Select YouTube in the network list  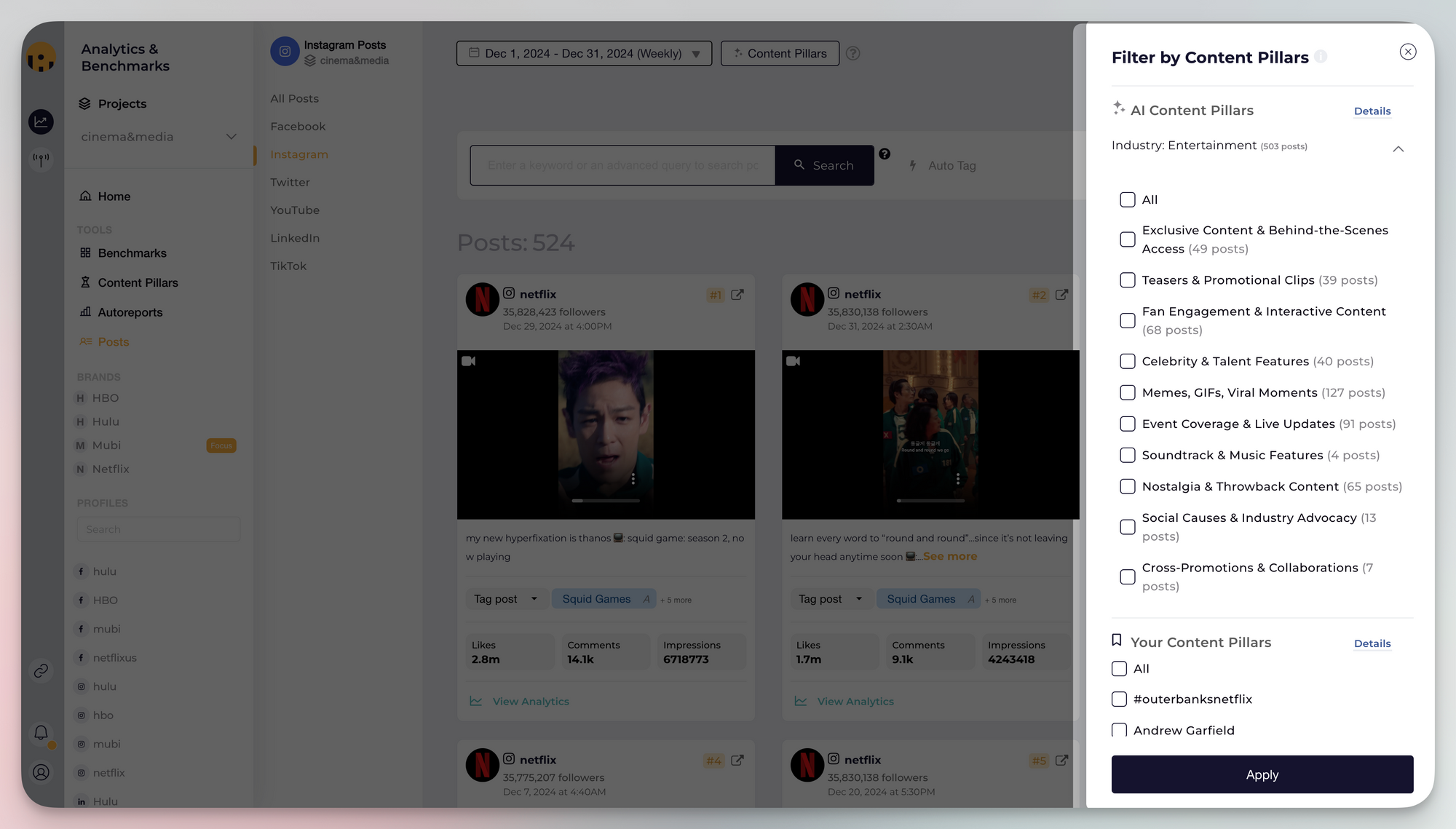click(295, 210)
